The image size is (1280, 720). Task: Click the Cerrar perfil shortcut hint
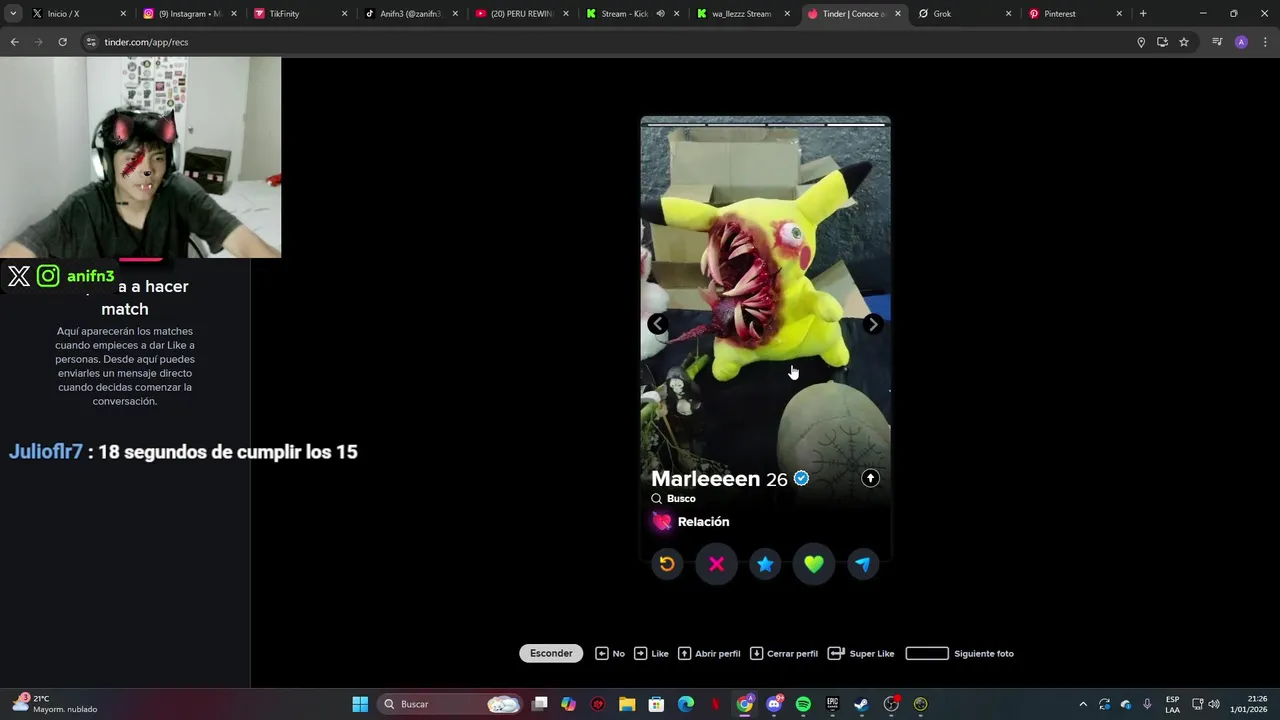point(784,654)
